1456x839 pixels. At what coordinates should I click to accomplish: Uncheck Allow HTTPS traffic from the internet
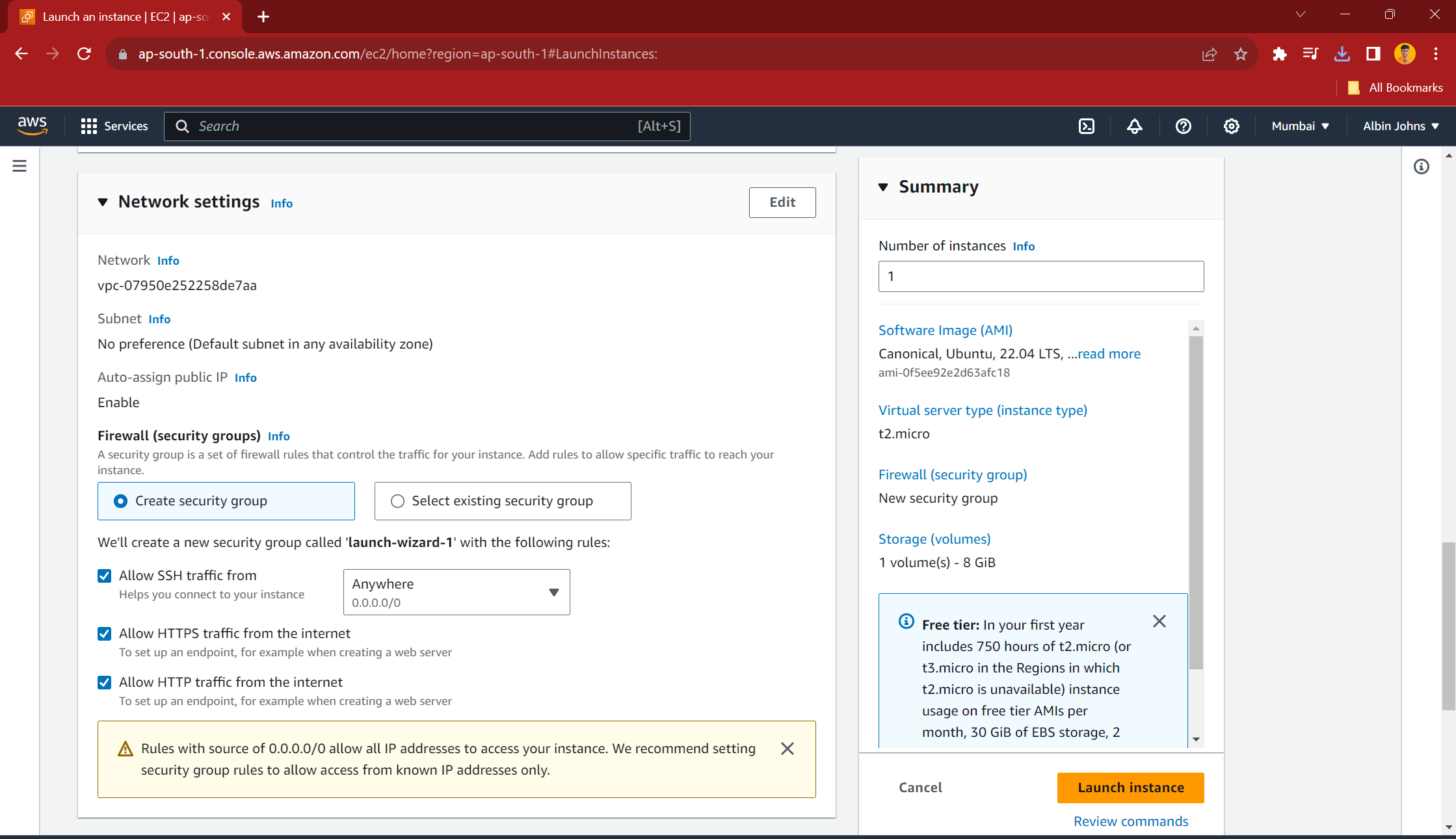tap(104, 633)
